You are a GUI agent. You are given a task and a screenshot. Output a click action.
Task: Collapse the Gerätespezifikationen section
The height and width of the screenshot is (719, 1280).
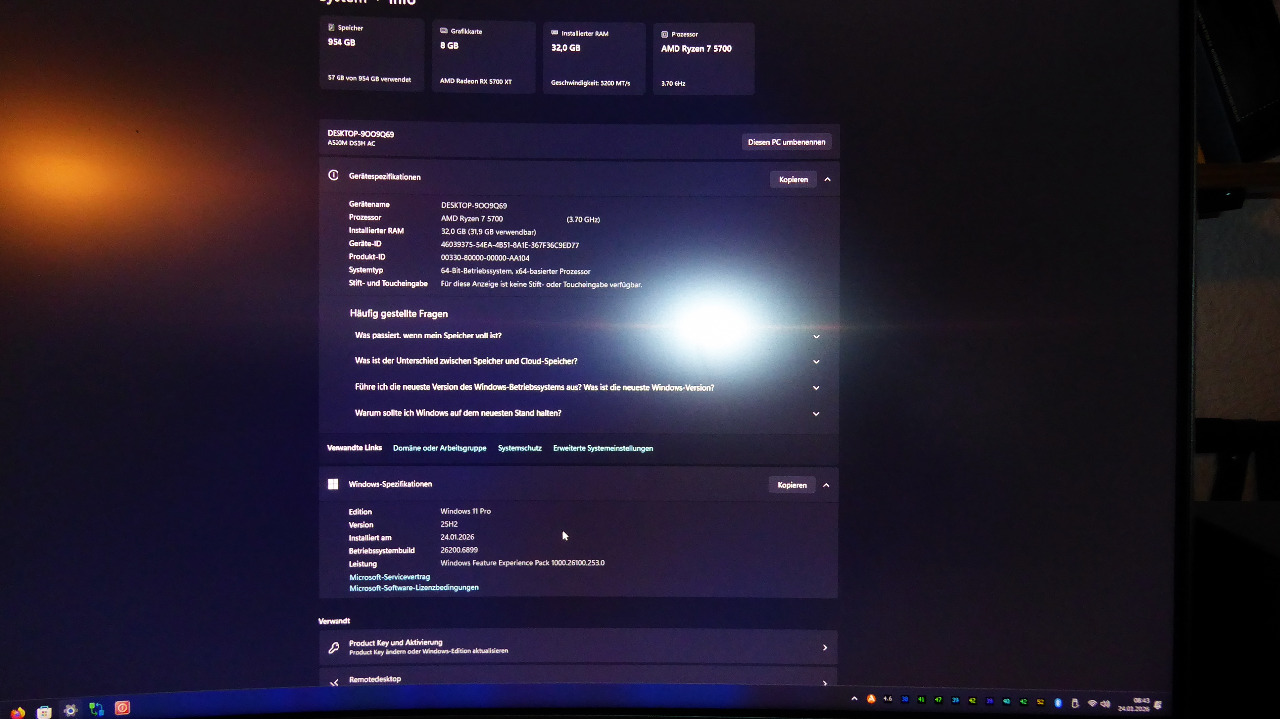tap(827, 180)
